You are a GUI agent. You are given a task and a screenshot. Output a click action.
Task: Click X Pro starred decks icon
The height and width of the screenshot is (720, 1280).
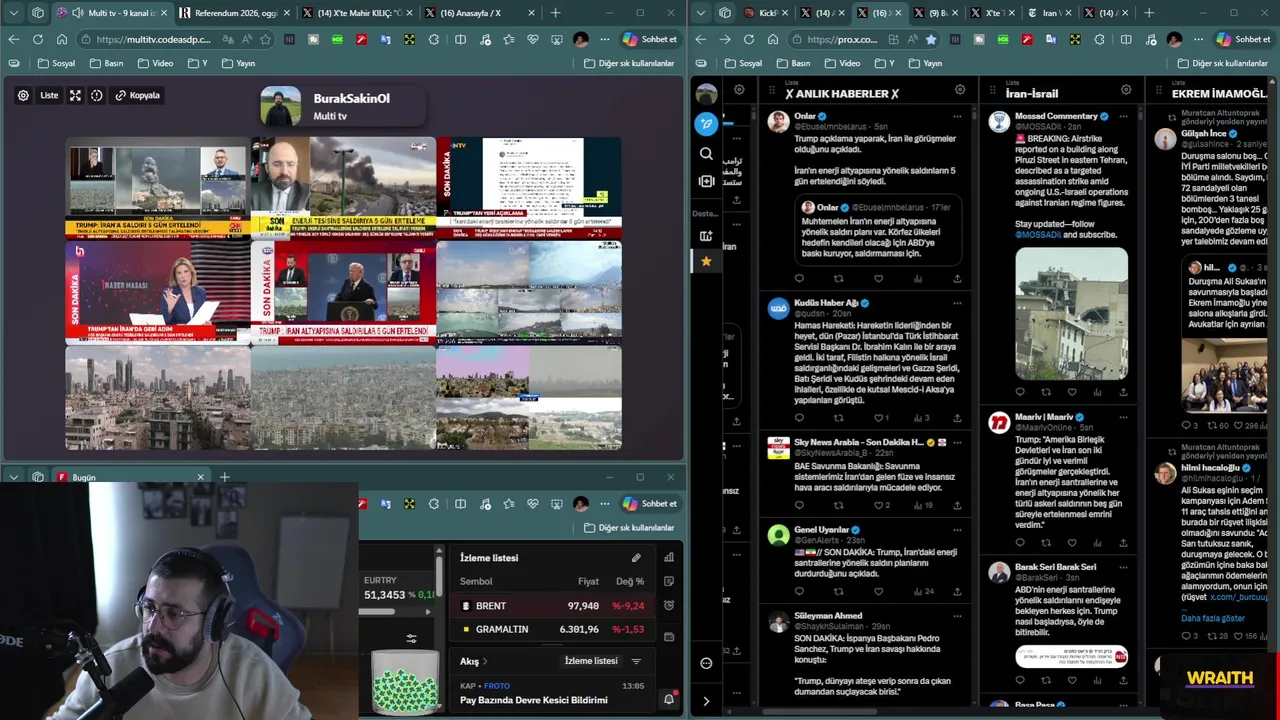(706, 261)
